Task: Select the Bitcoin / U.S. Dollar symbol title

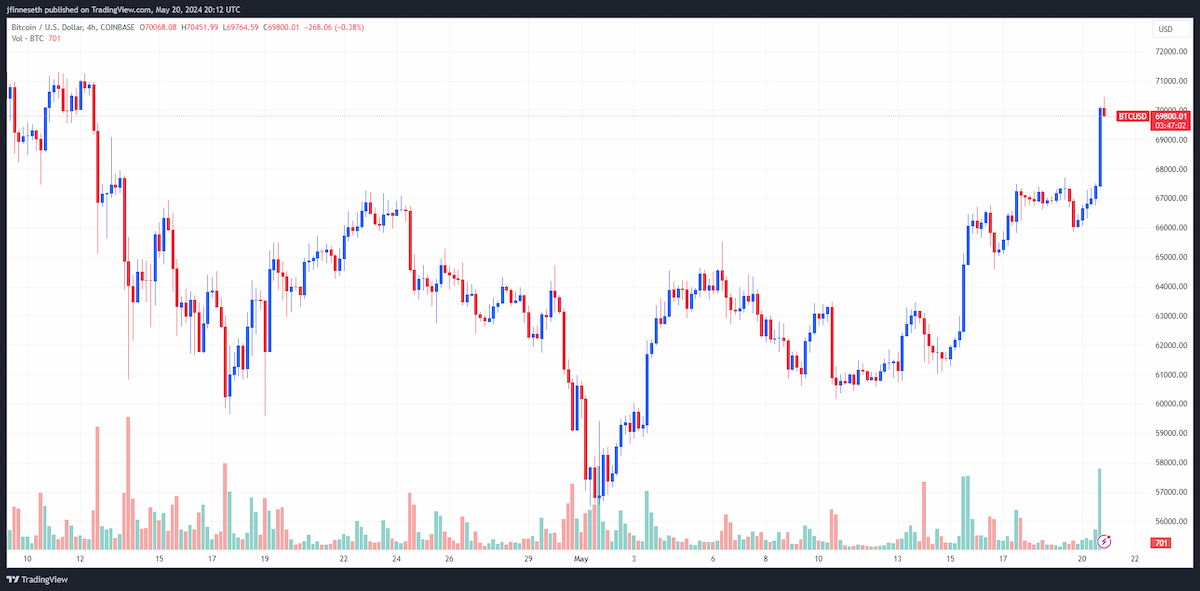Action: coord(42,27)
